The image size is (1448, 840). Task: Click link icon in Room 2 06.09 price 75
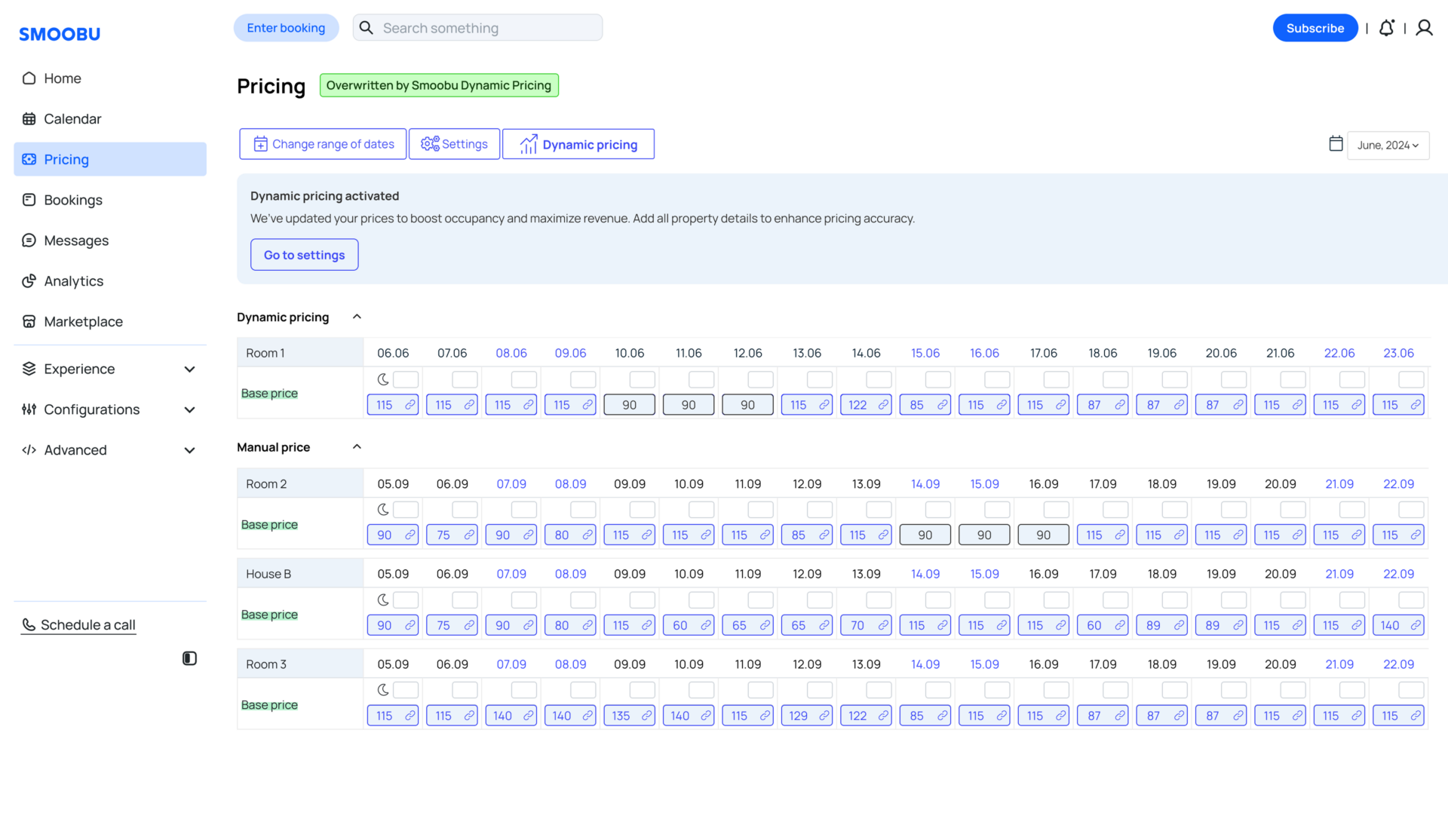469,535
